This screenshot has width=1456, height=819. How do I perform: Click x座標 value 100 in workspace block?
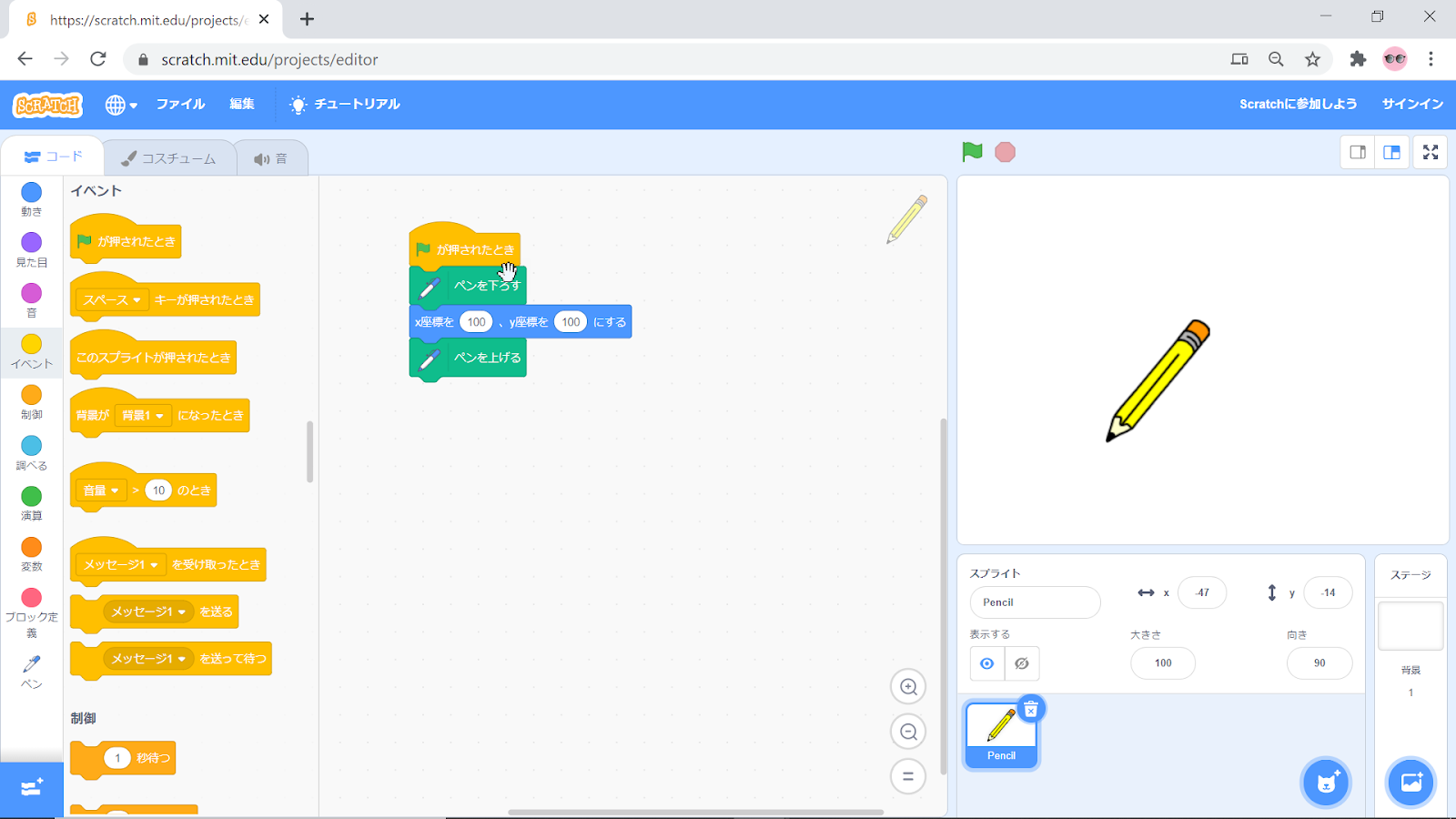476,322
